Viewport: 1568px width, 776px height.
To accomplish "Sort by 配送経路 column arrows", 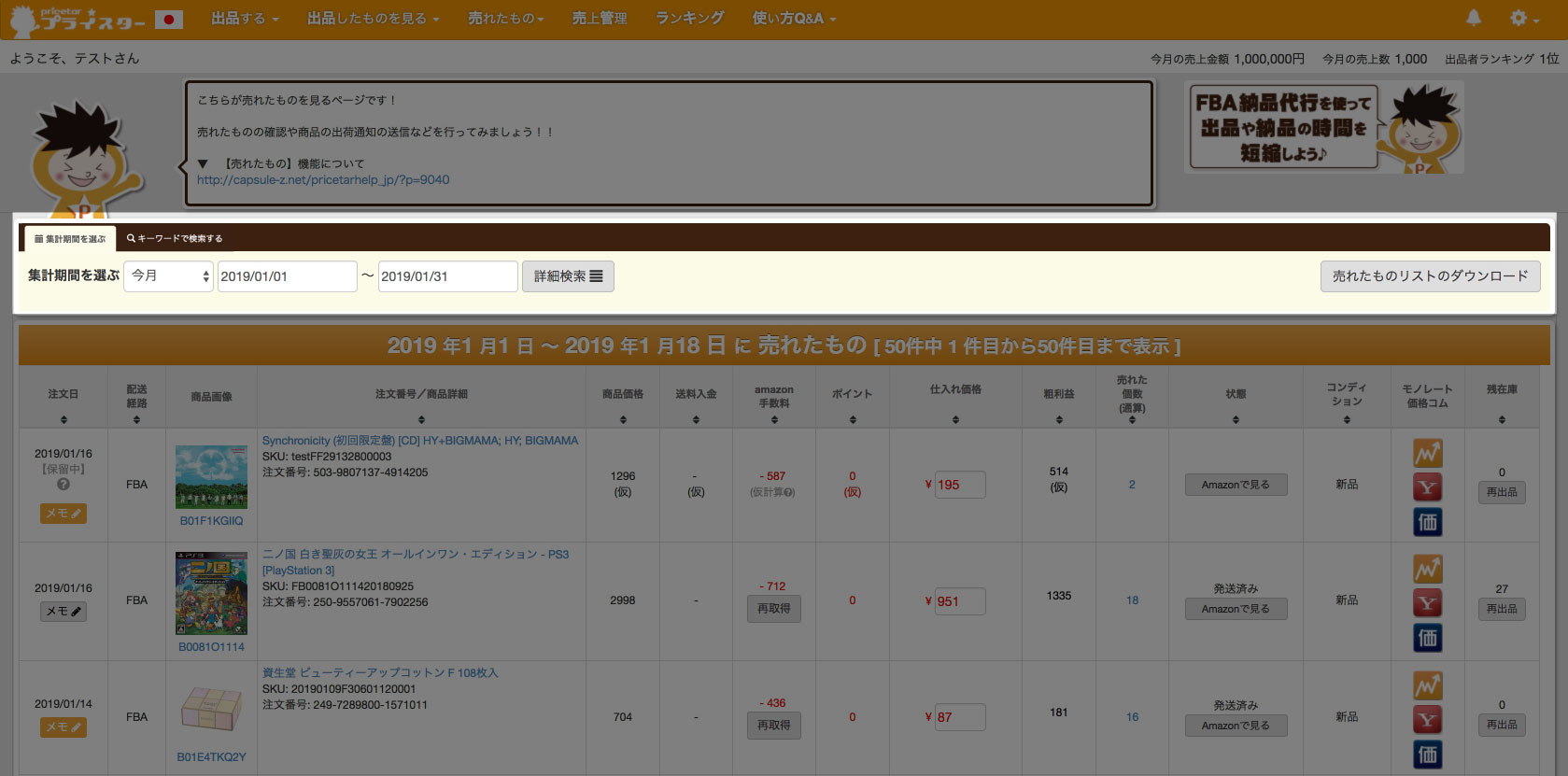I will pyautogui.click(x=136, y=420).
